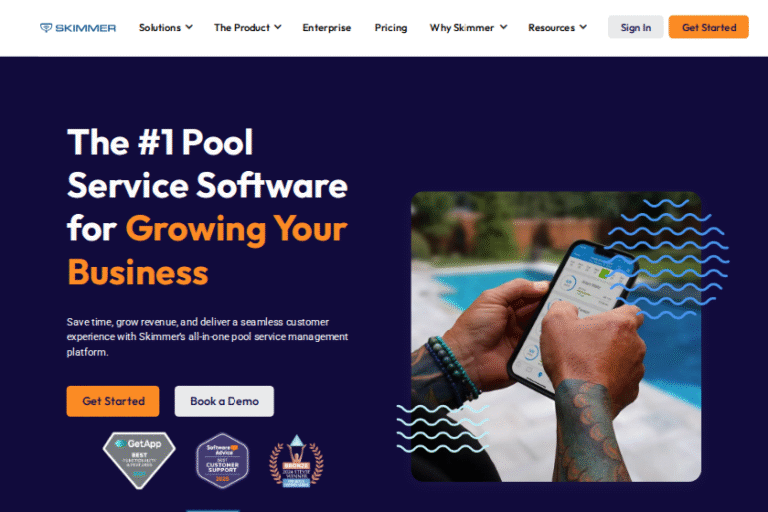Open the Why Skimmer dropdown arrow
The height and width of the screenshot is (512, 768).
click(x=503, y=27)
